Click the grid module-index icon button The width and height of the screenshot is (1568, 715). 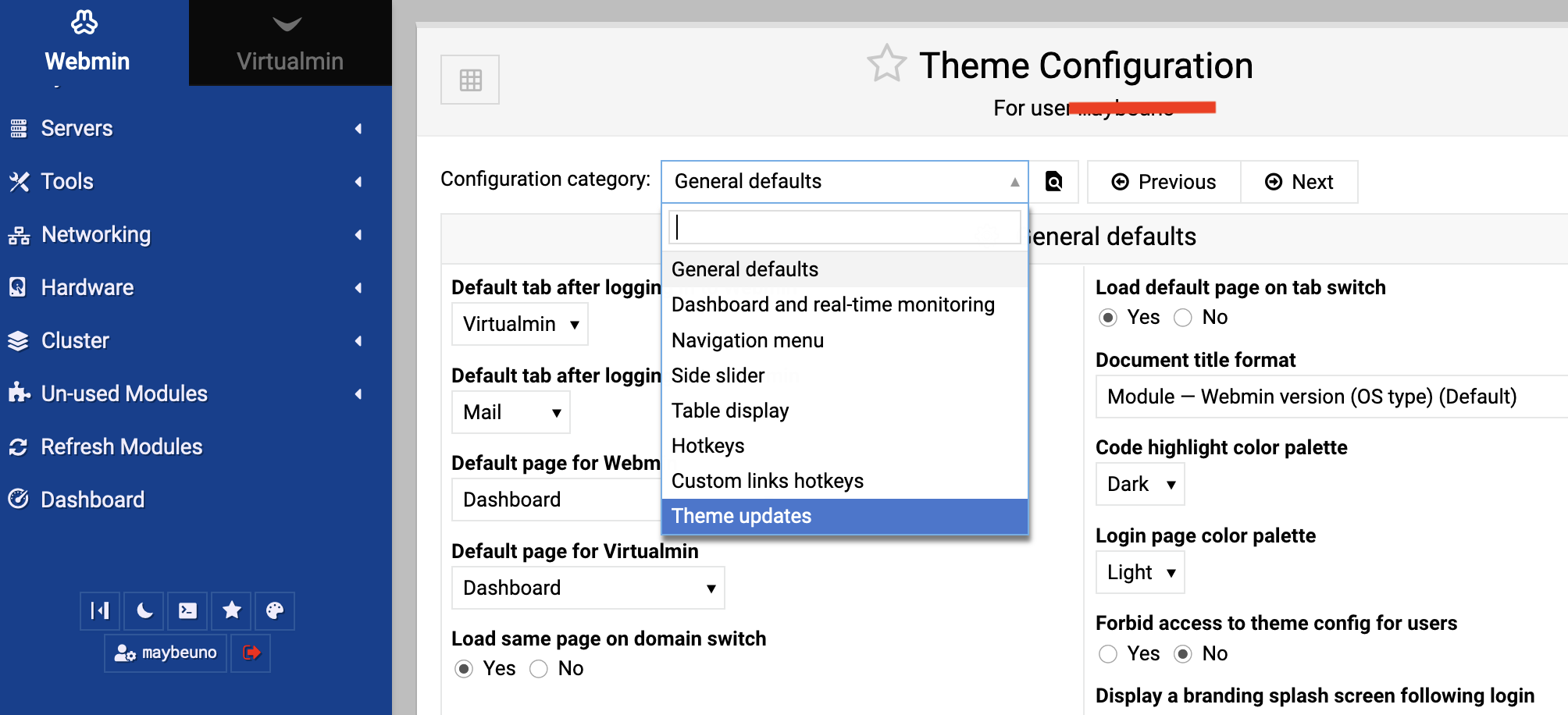click(x=470, y=80)
